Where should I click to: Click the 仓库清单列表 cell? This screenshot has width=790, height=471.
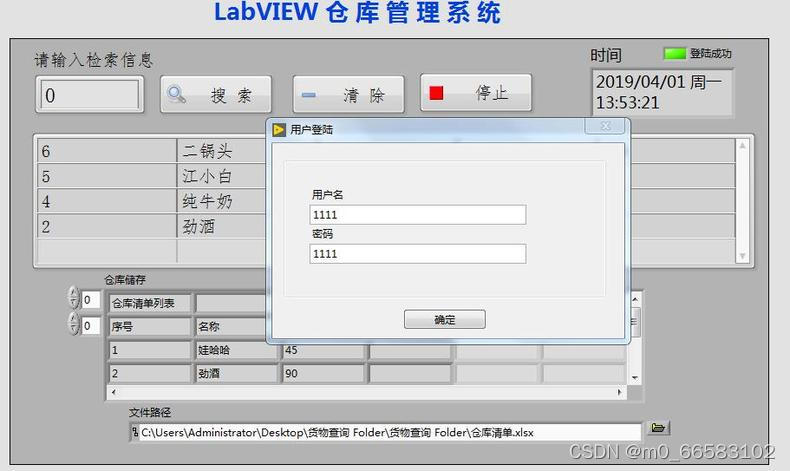coord(150,303)
